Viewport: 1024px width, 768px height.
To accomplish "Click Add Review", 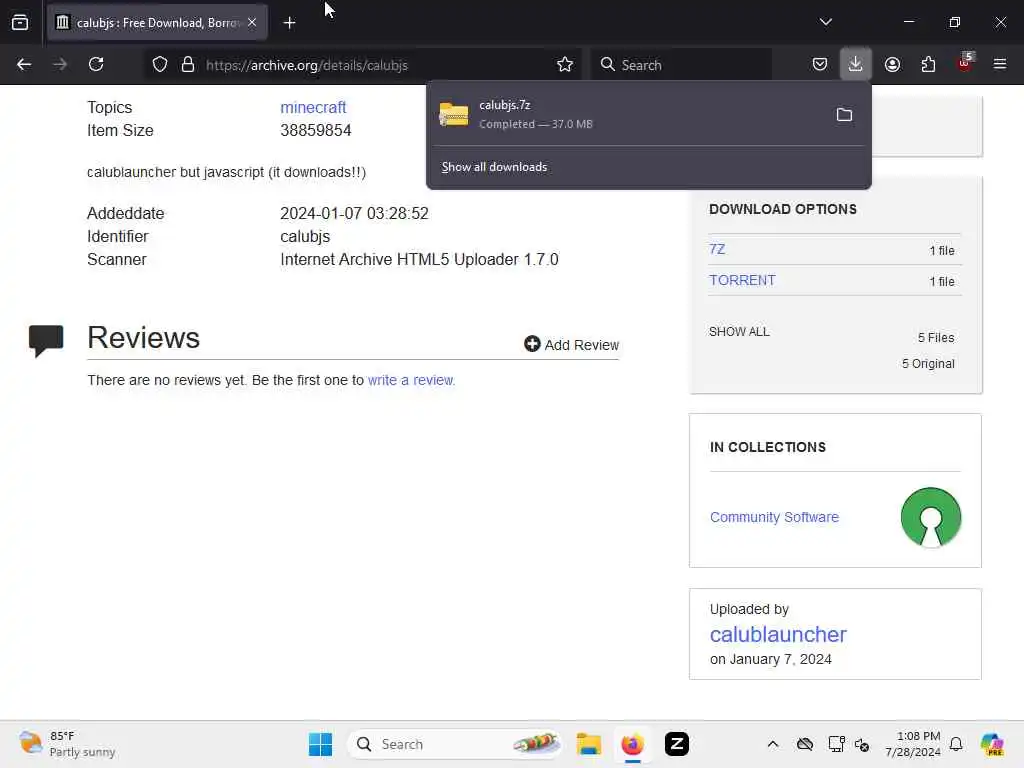I will click(571, 344).
